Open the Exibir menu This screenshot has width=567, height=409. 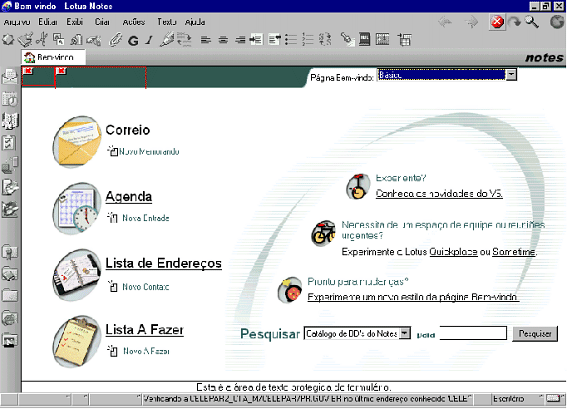74,22
